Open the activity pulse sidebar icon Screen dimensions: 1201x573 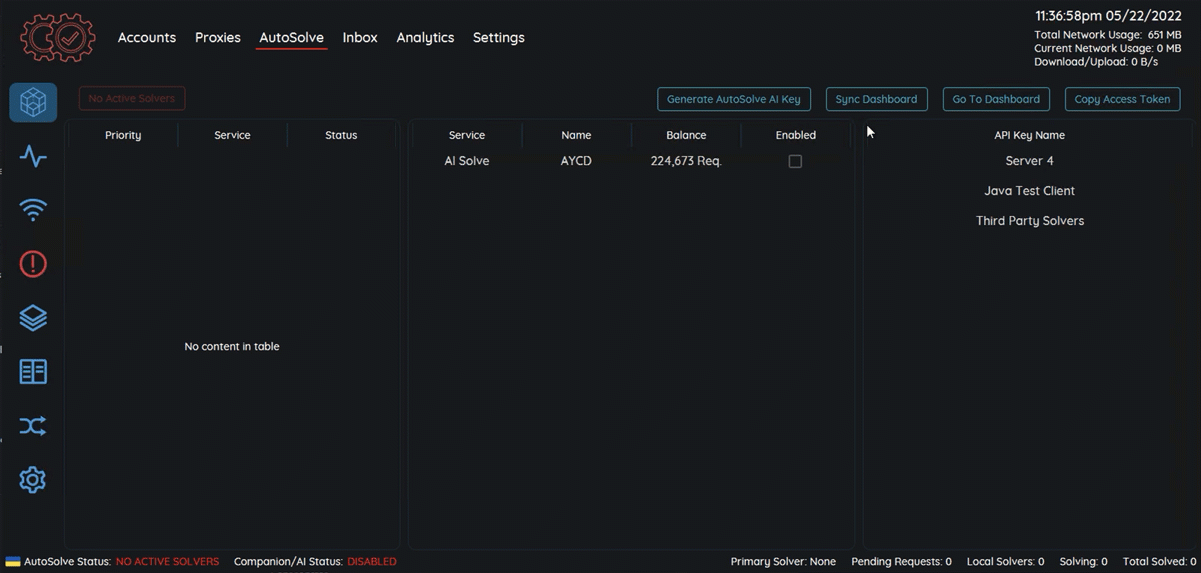click(33, 156)
